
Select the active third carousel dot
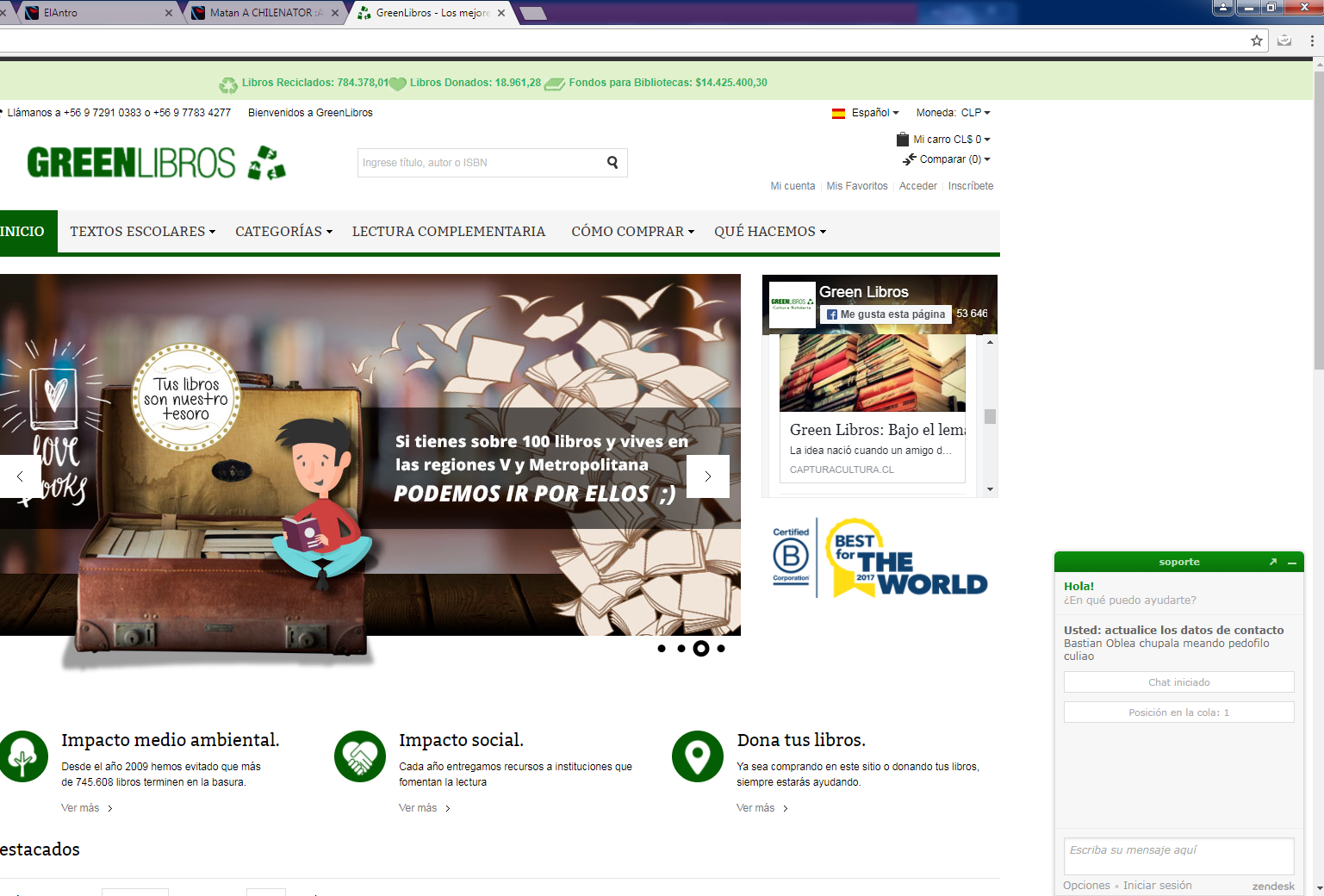[x=701, y=649]
